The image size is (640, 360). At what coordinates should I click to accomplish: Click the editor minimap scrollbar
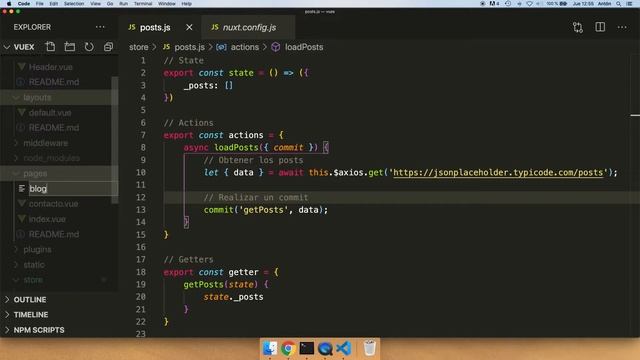click(x=635, y=196)
